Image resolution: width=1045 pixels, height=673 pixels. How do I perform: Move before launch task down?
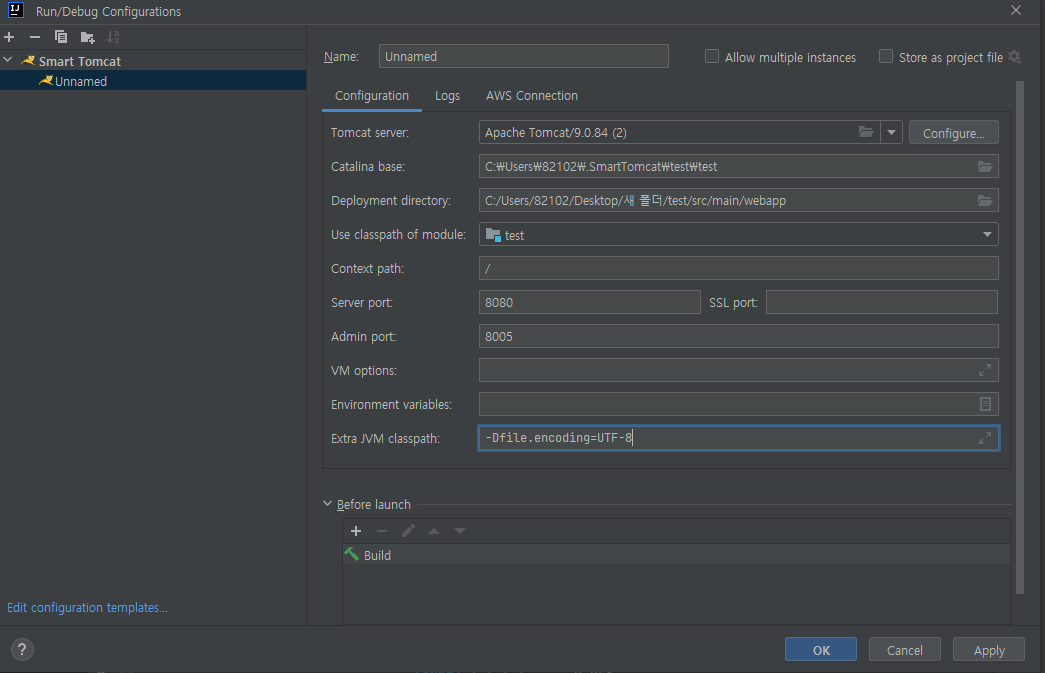(460, 531)
